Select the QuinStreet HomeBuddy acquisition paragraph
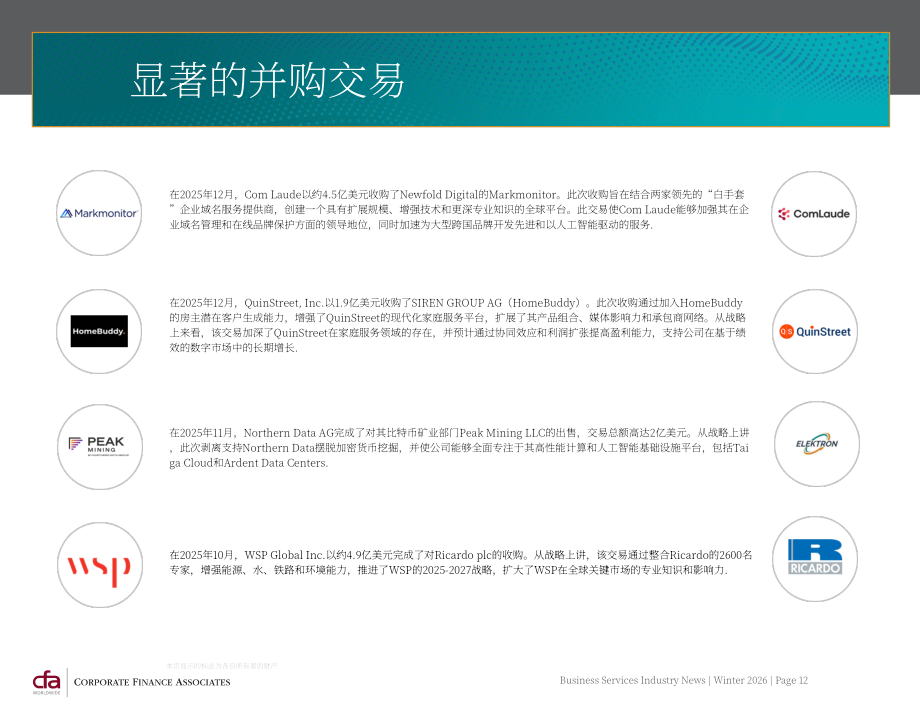This screenshot has height=711, width=920. pyautogui.click(x=458, y=325)
